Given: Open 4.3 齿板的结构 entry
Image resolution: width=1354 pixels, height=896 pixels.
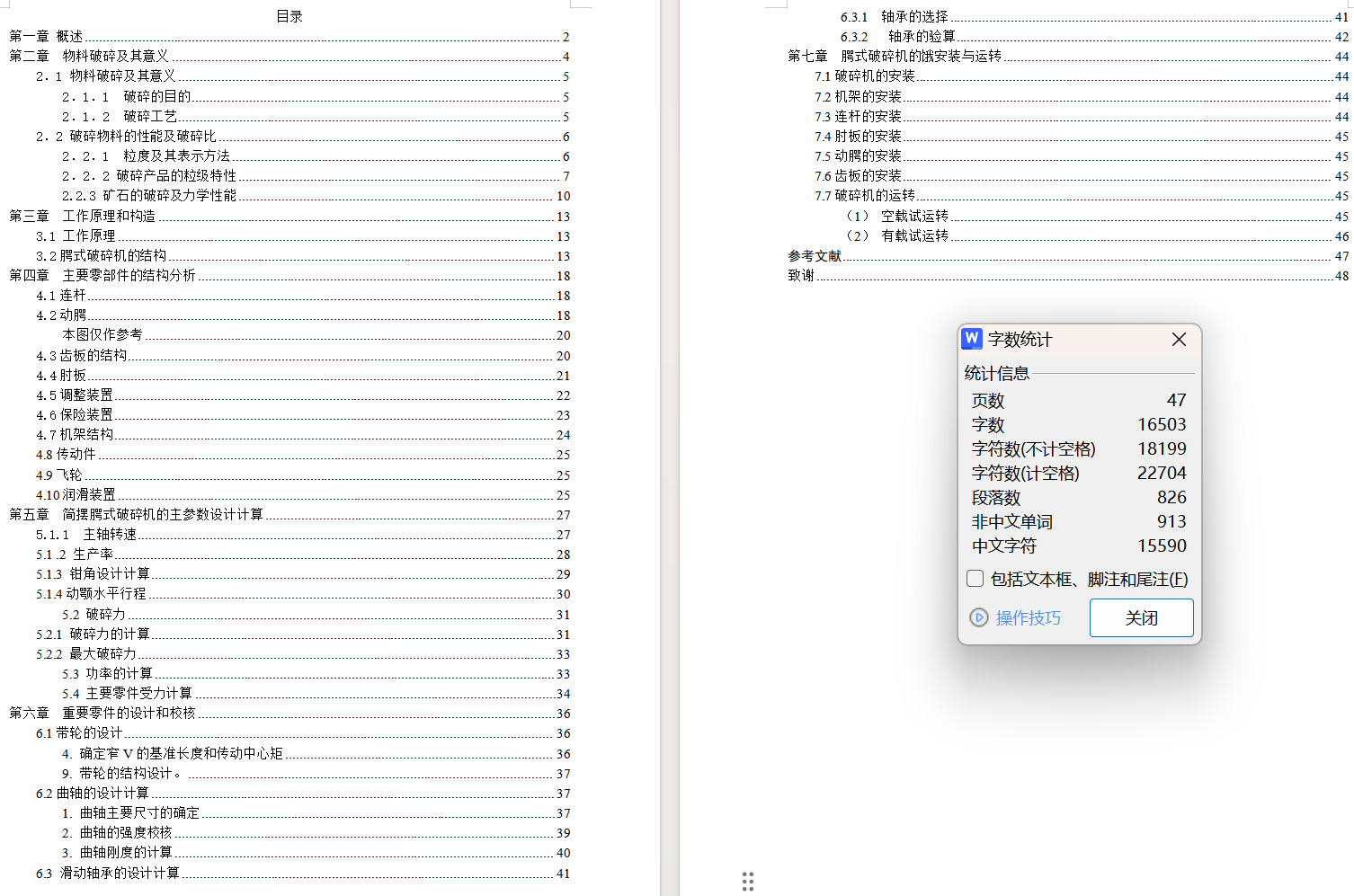Looking at the screenshot, I should [303, 355].
